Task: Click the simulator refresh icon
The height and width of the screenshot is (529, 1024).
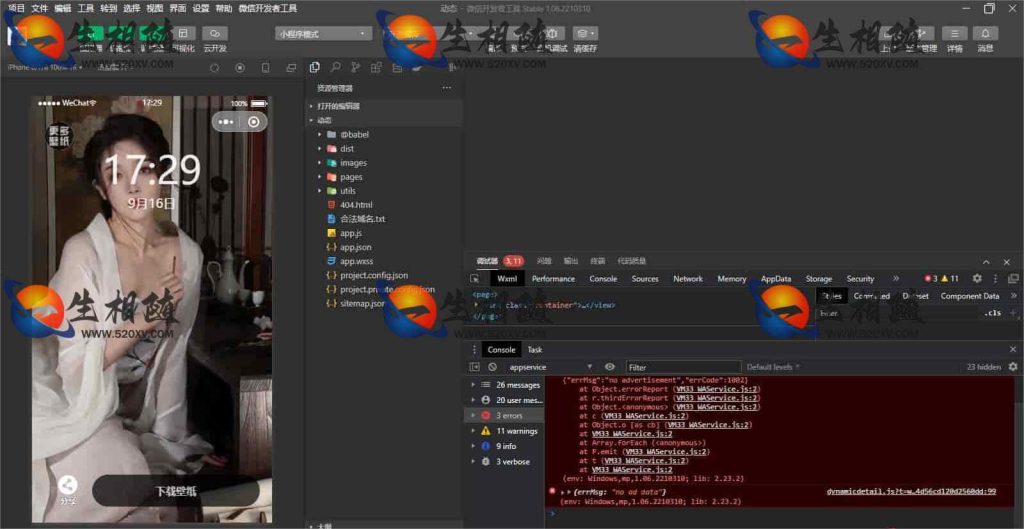Action: (x=215, y=67)
